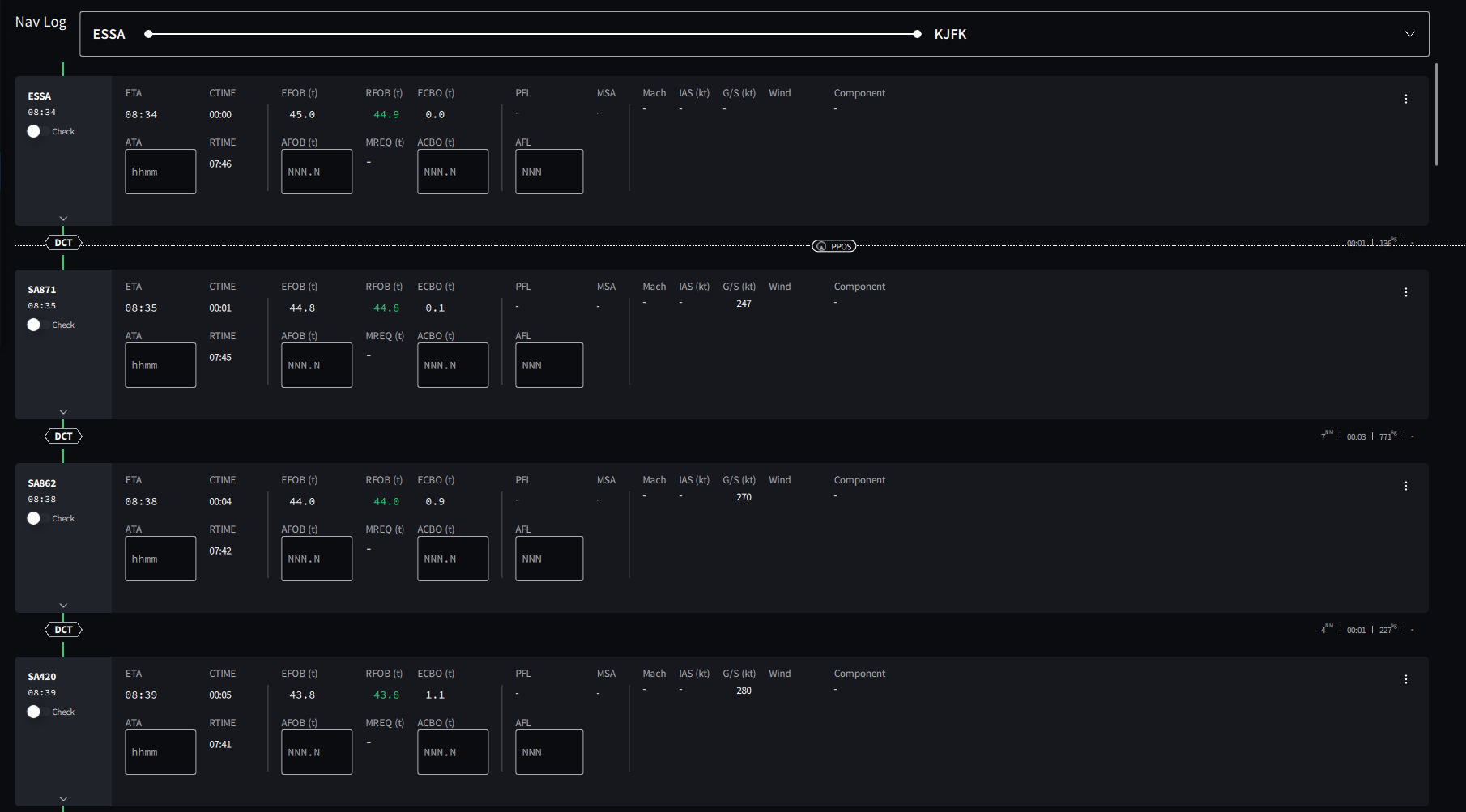Select the SA420 waypoint name

[42, 677]
